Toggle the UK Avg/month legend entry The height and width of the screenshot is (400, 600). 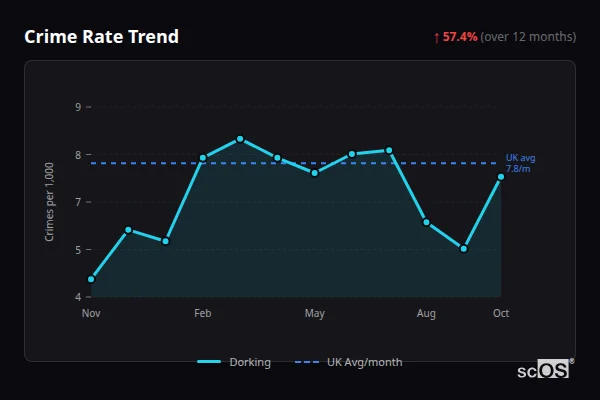349,362
